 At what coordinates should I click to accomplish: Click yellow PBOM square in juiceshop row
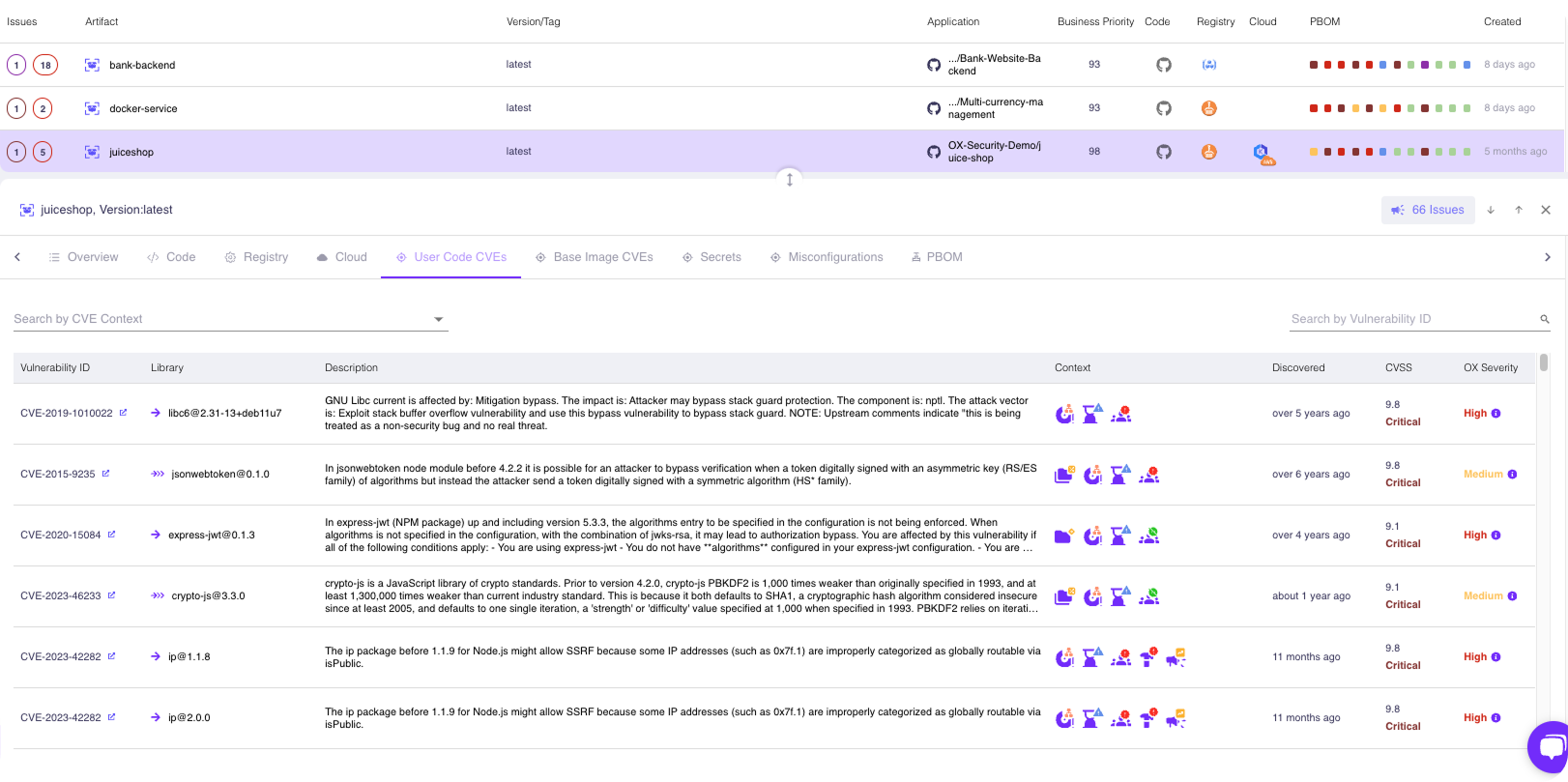tap(1313, 152)
